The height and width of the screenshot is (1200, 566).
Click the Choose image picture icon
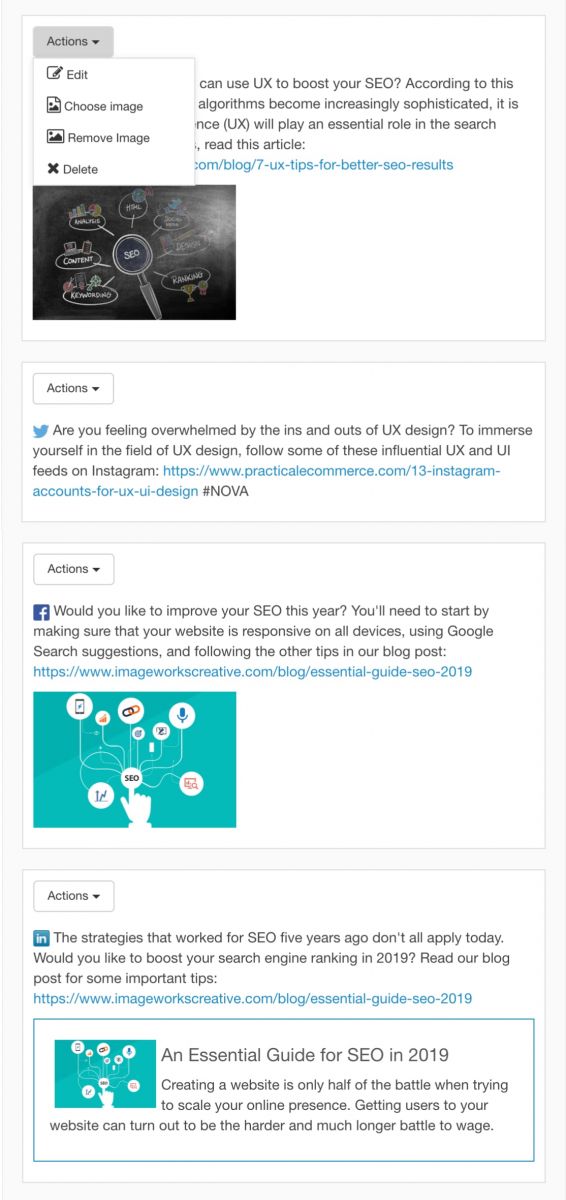tap(54, 105)
